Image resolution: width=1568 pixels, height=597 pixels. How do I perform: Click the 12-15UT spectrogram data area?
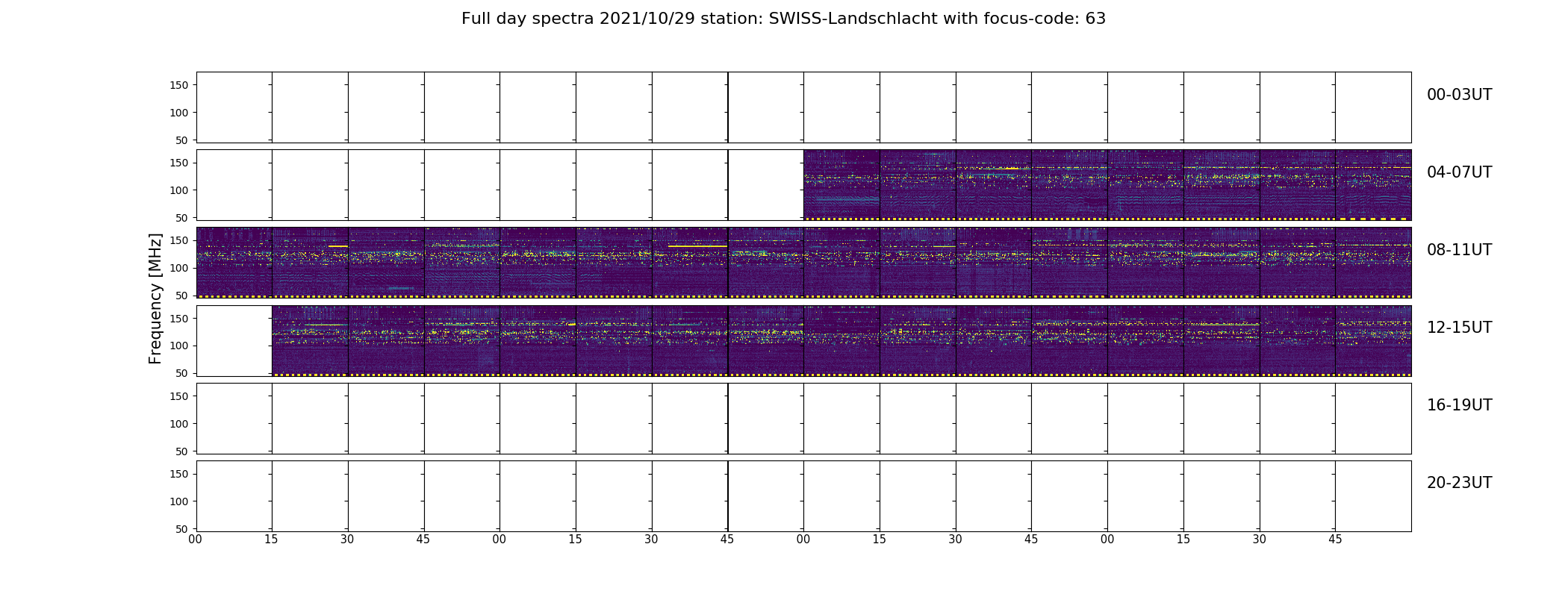pyautogui.click(x=841, y=340)
